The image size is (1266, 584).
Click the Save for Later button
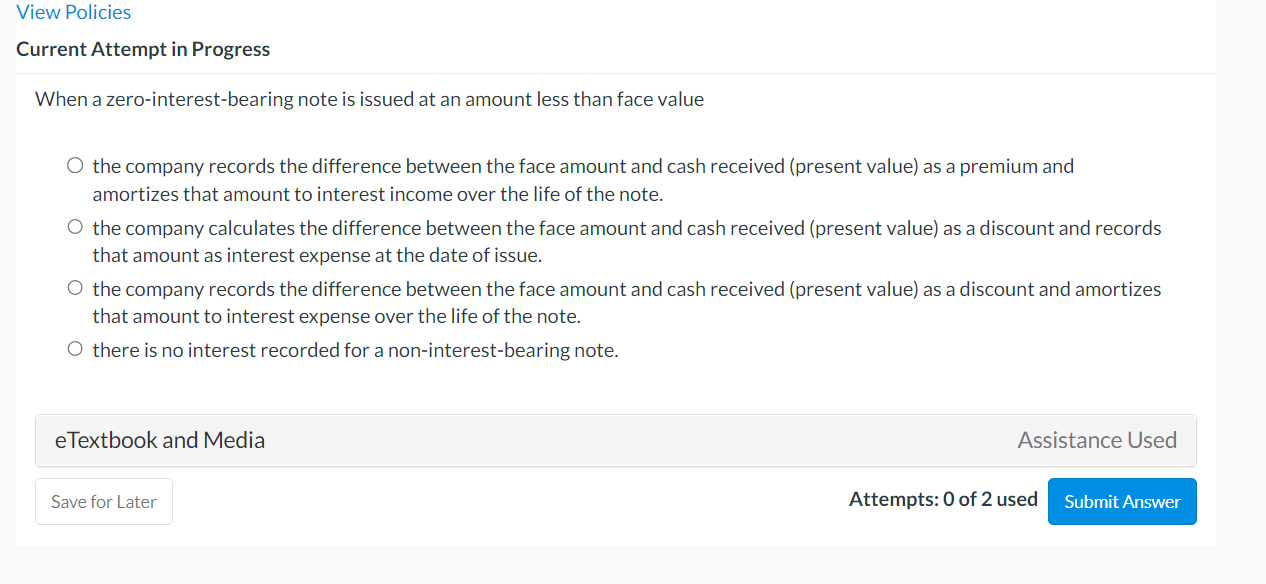click(103, 501)
